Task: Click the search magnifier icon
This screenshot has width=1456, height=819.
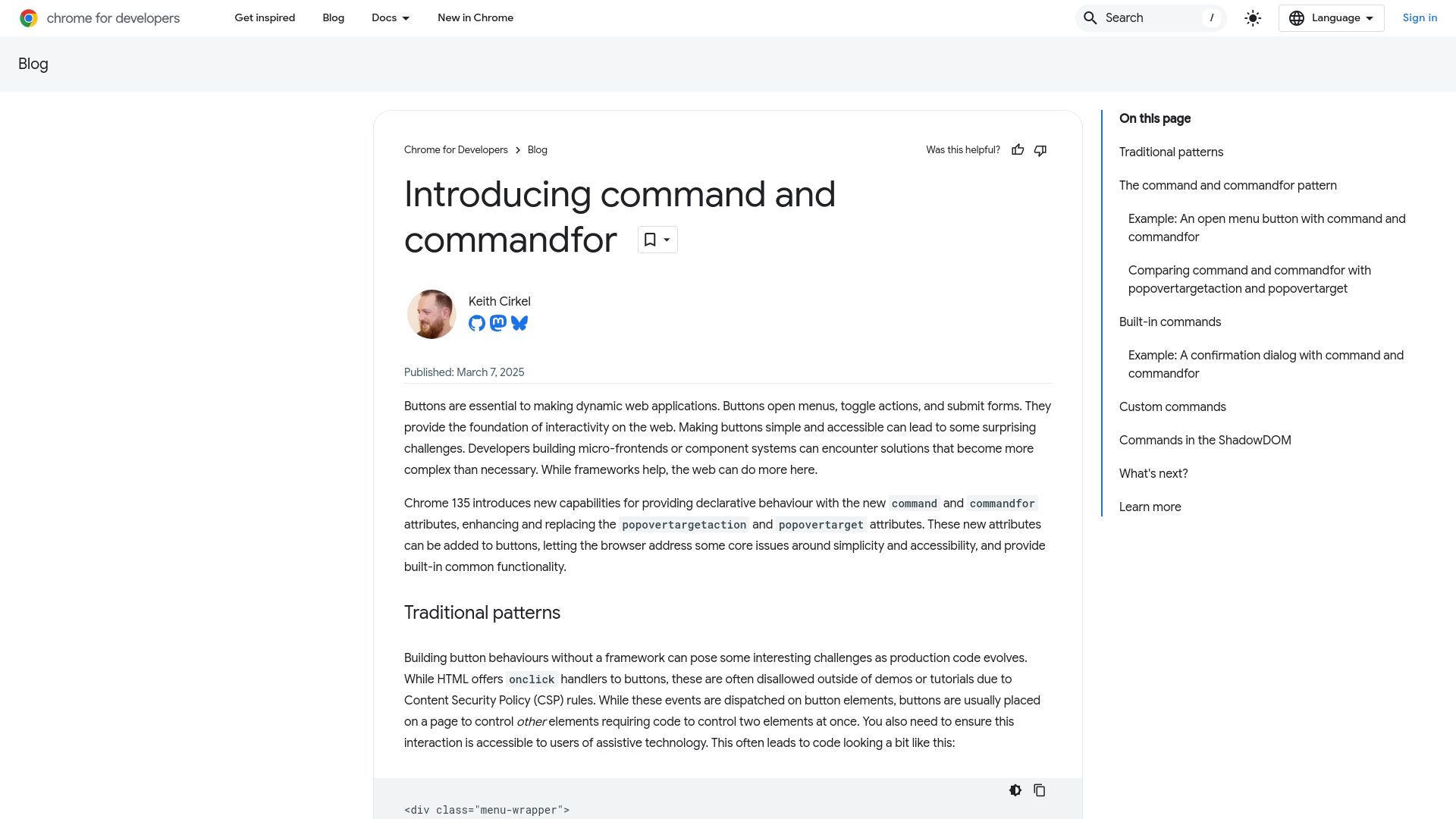Action: click(x=1090, y=18)
